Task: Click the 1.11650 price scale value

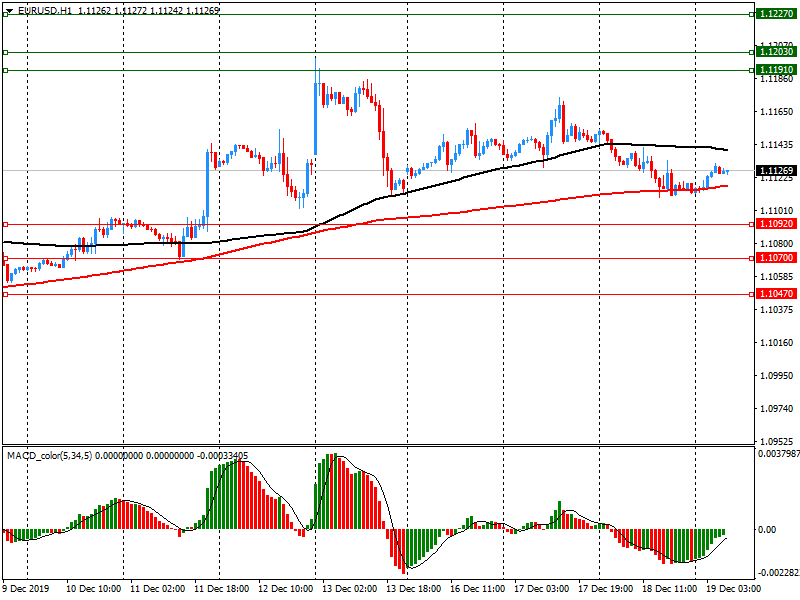Action: pos(777,112)
